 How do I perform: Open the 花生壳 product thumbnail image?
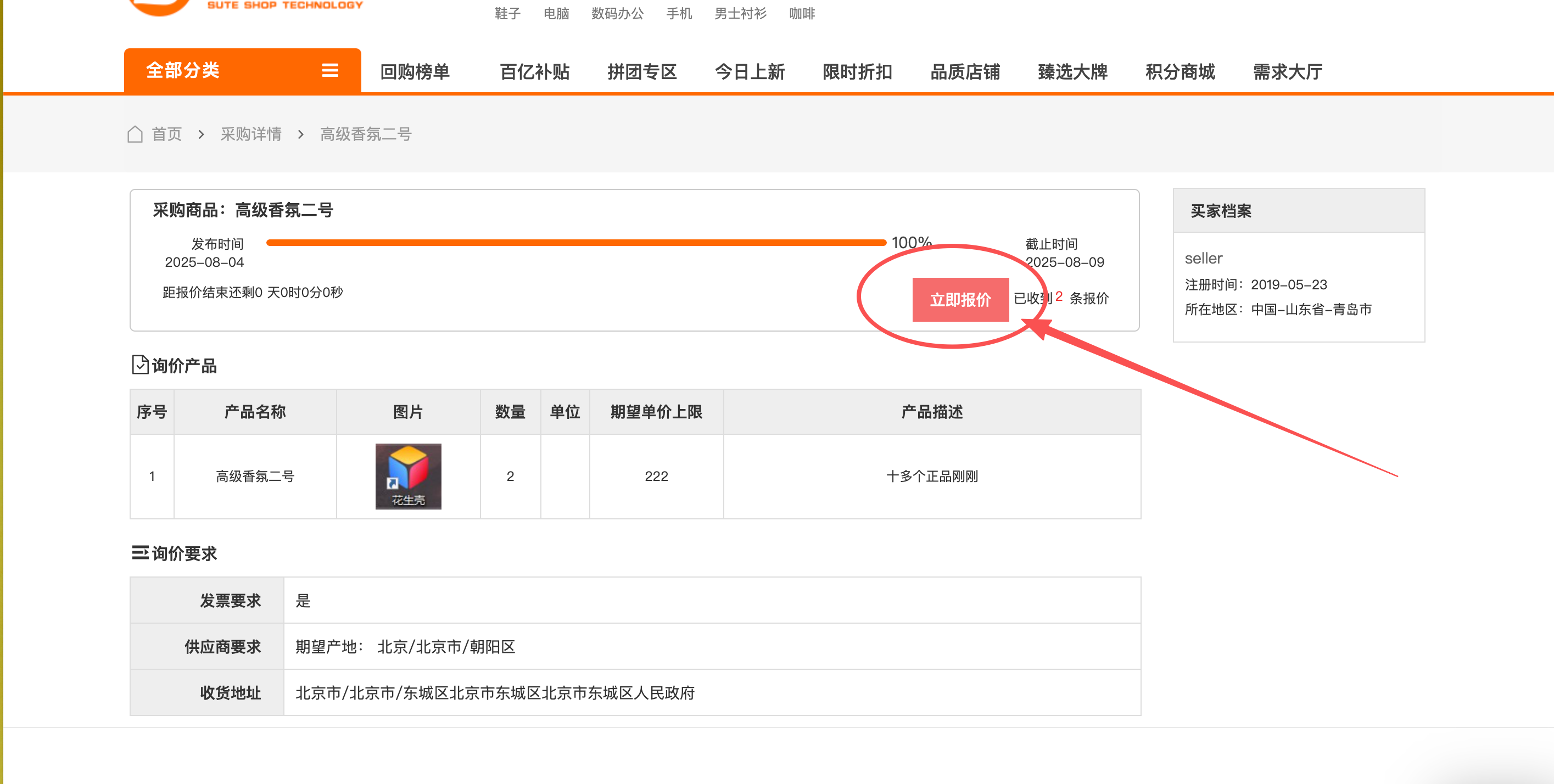click(409, 476)
